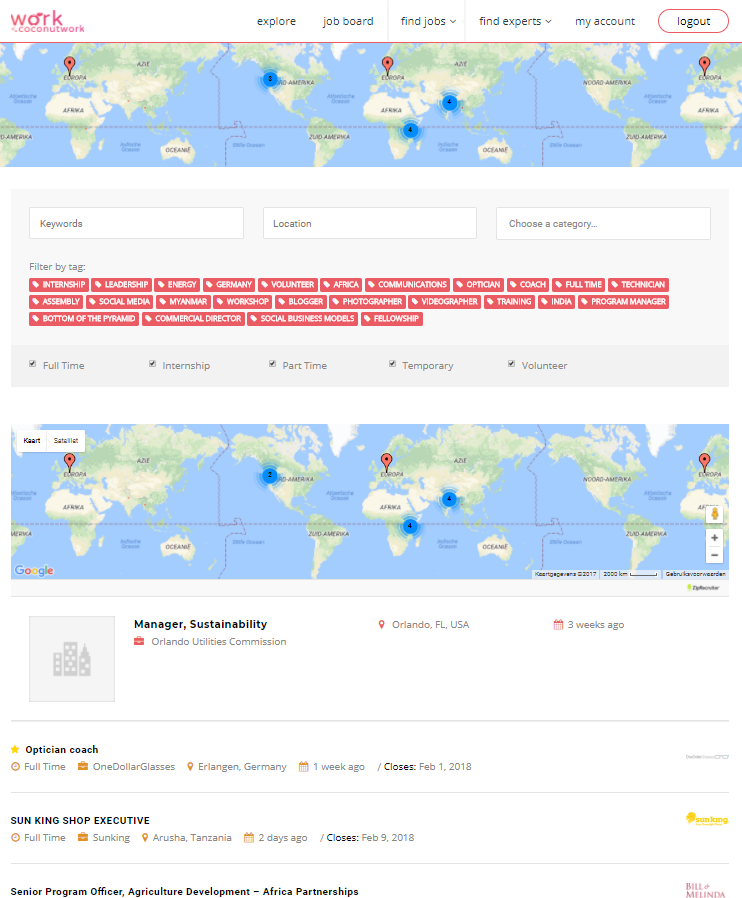Select the BLOGGER tag

[301, 302]
